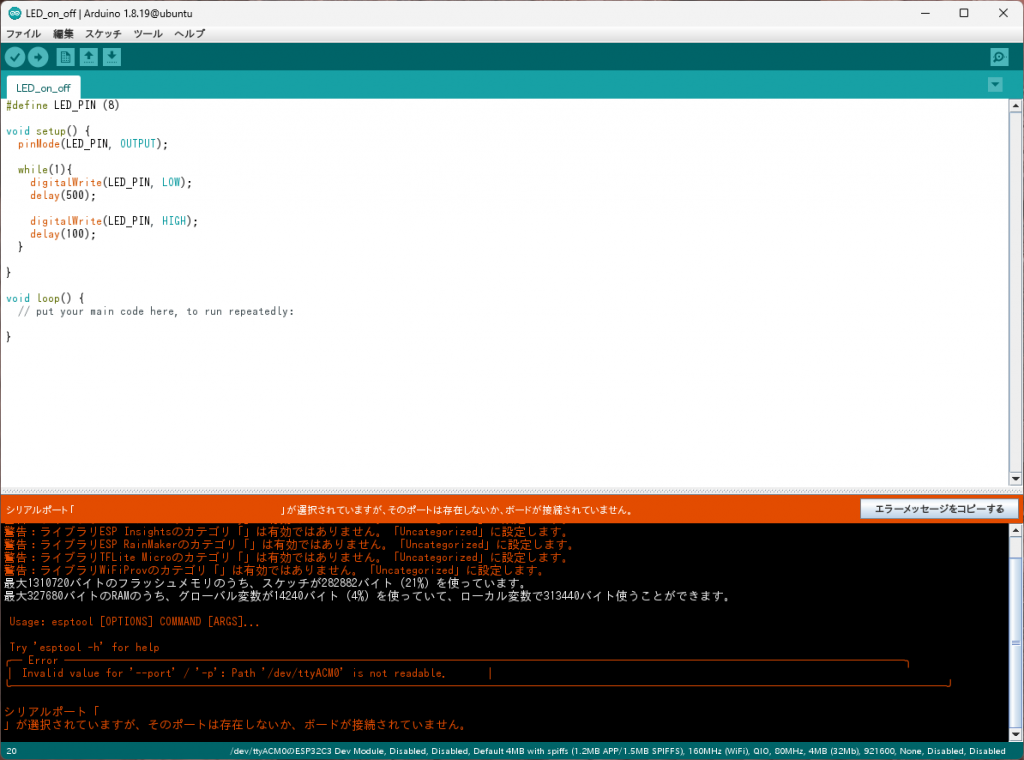This screenshot has height=760, width=1024.
Task: Expand the tab options dropdown arrow
Action: point(995,85)
